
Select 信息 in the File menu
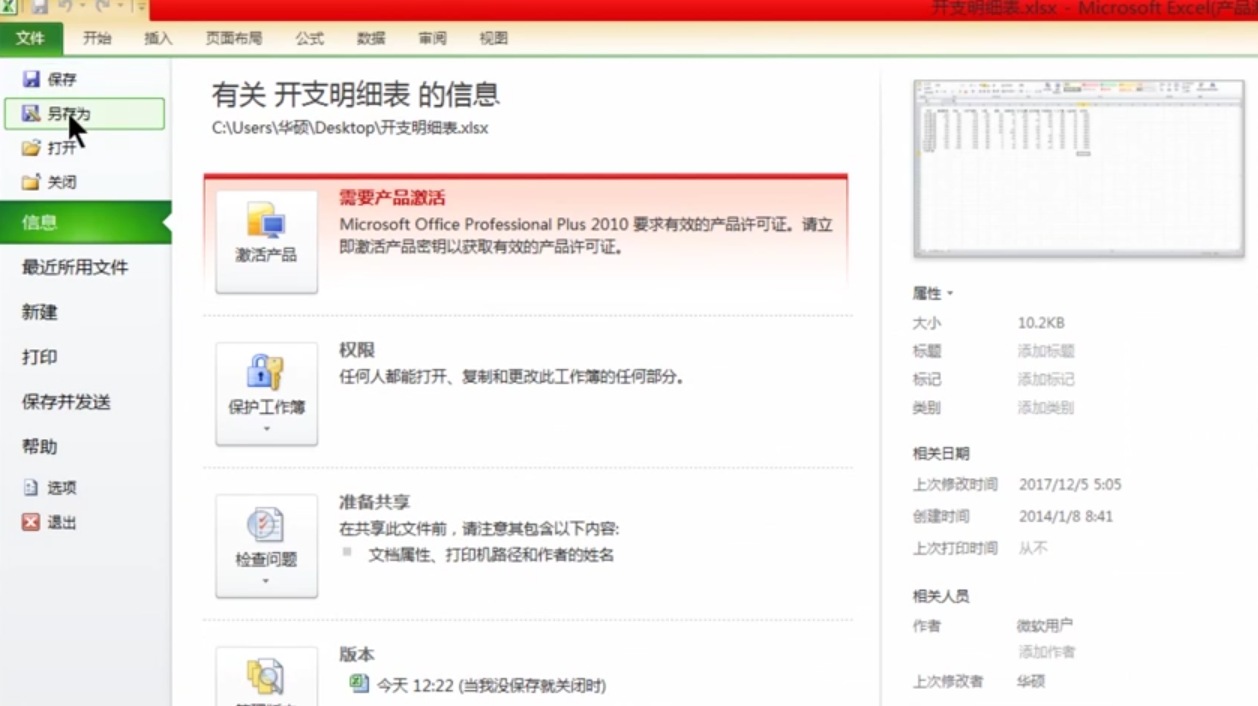coord(85,222)
